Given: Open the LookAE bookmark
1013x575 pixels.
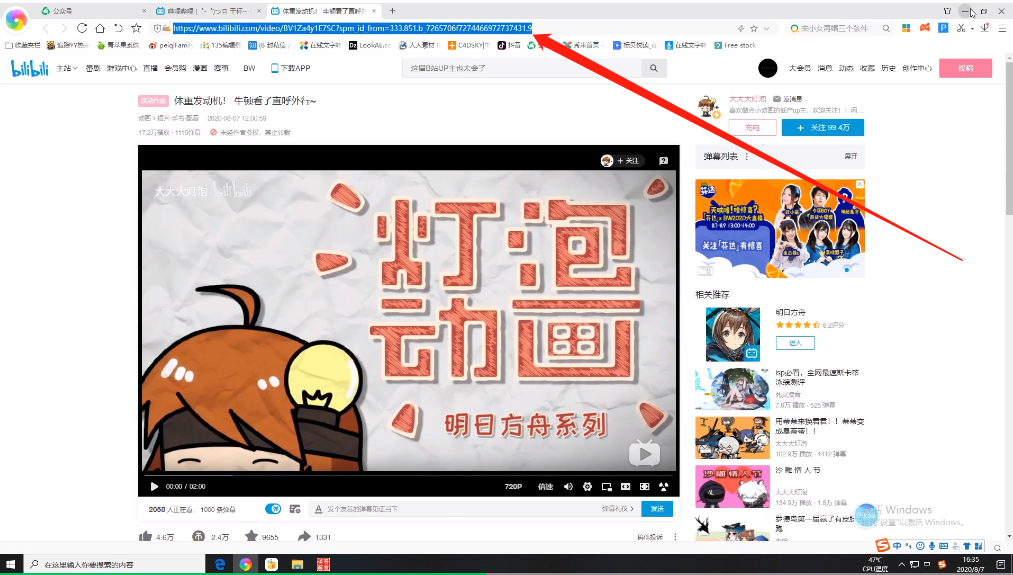Looking at the screenshot, I should pyautogui.click(x=370, y=45).
